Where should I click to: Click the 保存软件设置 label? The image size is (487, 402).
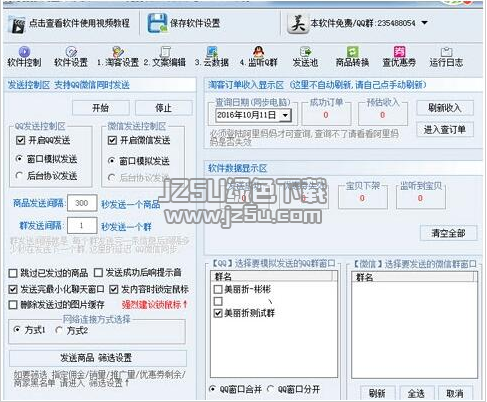click(195, 23)
